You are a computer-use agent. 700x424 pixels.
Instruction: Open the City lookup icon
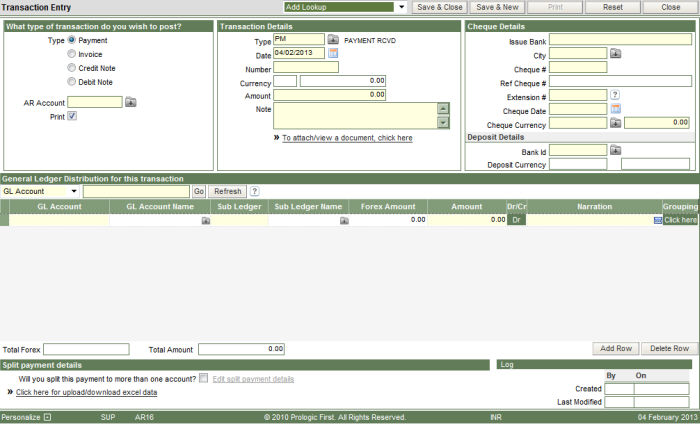pos(615,54)
